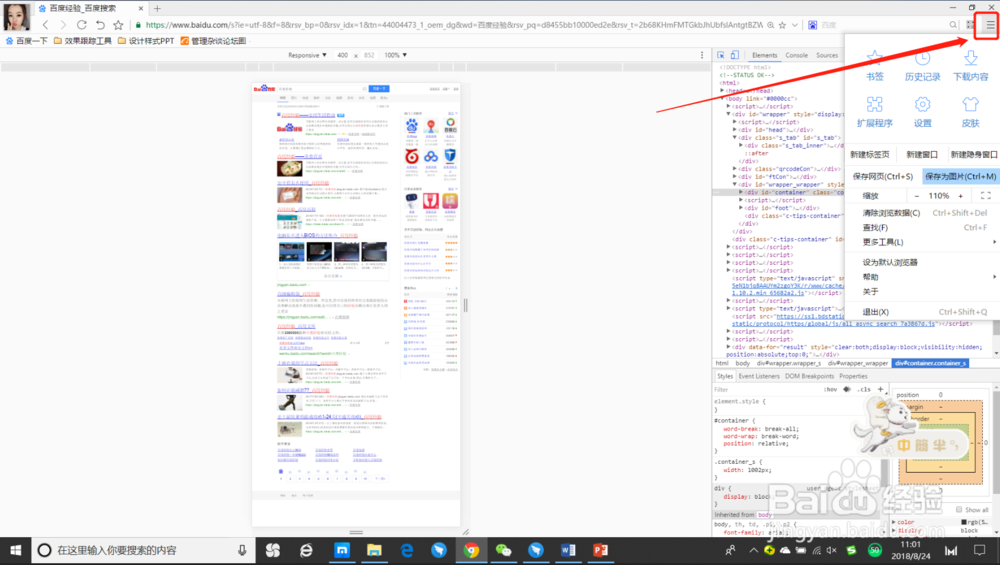The height and width of the screenshot is (565, 1000).
Task: Open a new tab with plus button
Action: (x=157, y=8)
